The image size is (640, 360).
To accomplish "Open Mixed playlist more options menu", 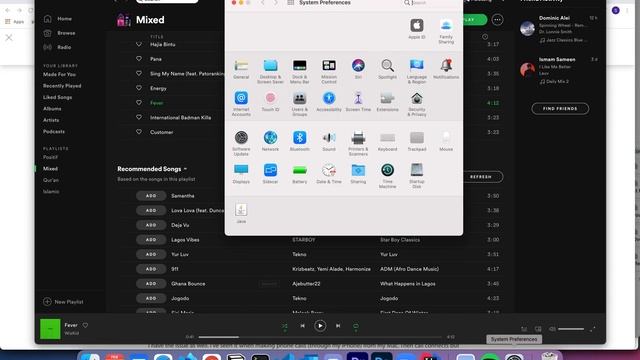I will tap(497, 20).
